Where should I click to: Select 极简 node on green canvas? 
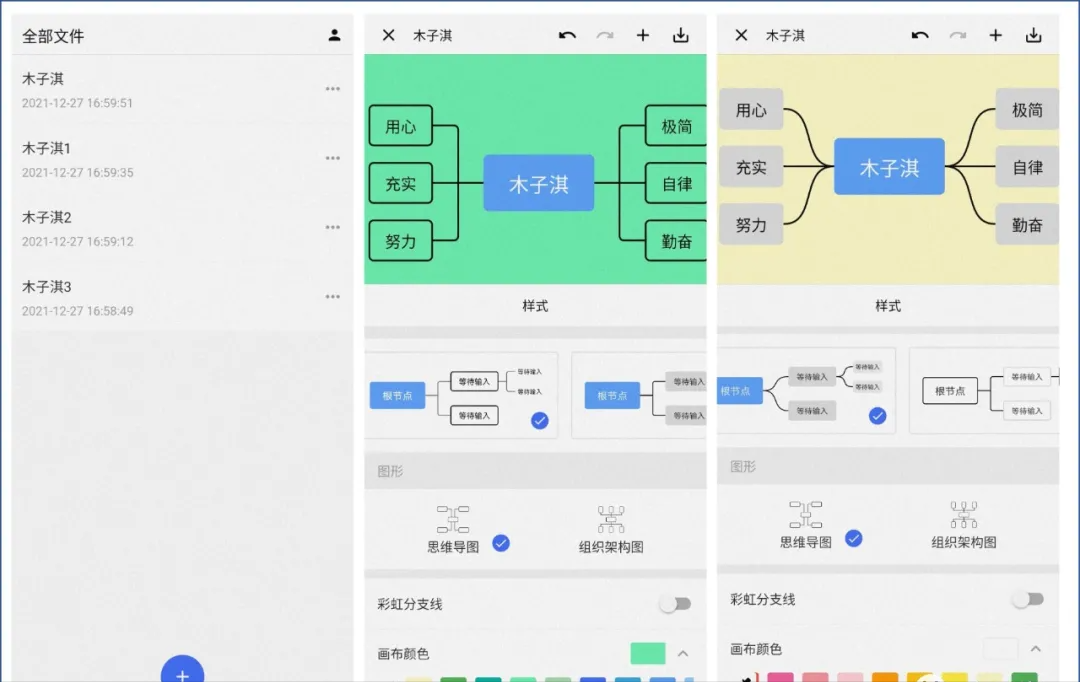pyautogui.click(x=676, y=126)
